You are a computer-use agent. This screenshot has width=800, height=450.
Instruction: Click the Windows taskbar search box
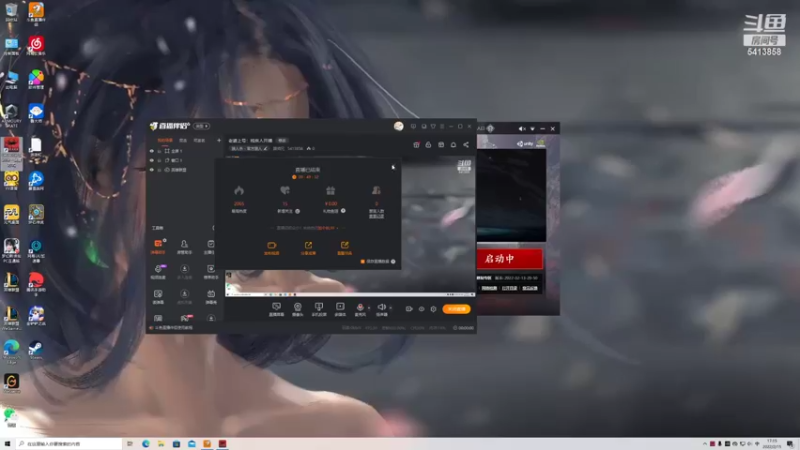tap(69, 444)
